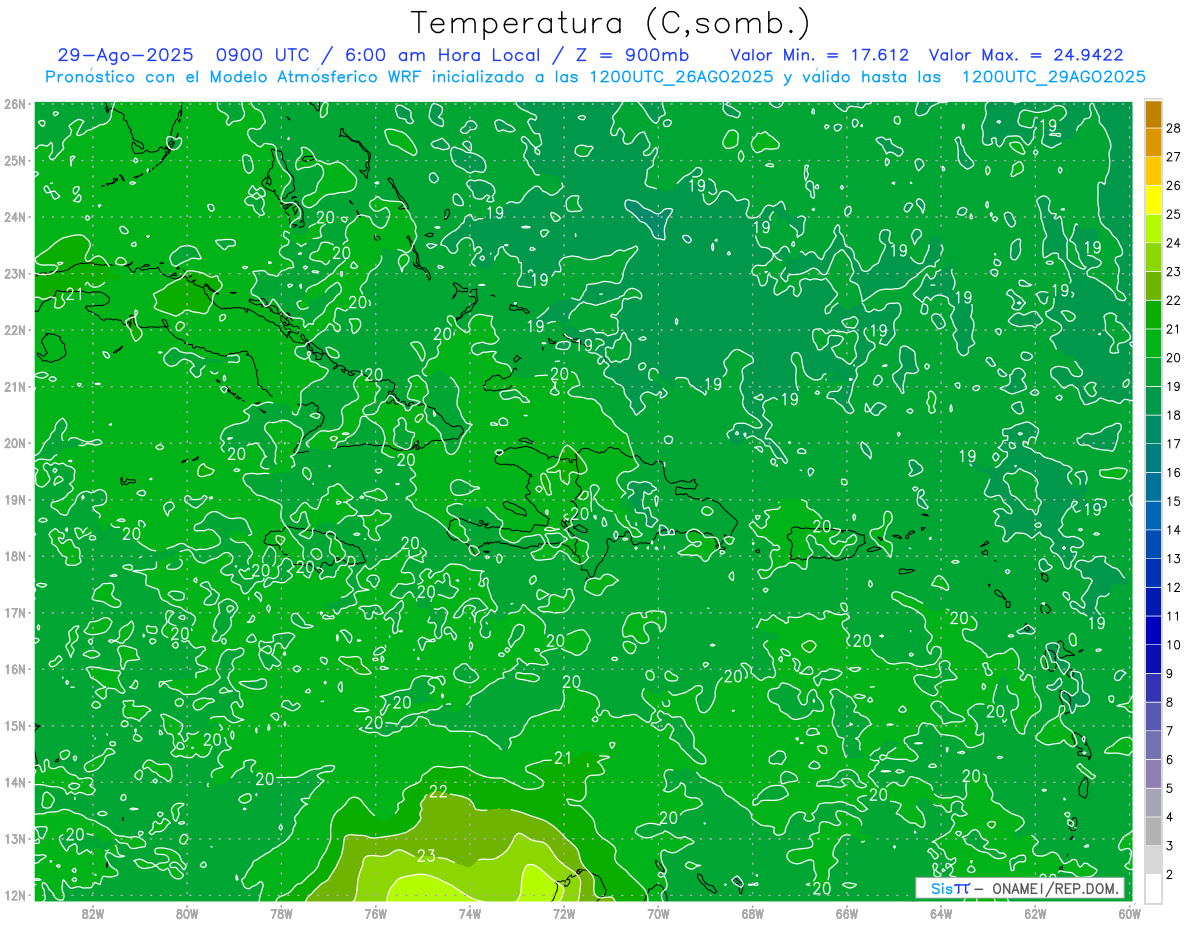Screen dimensions: 1200x927
Task: Click legend value 28 on the color bar
Action: coord(1174,126)
